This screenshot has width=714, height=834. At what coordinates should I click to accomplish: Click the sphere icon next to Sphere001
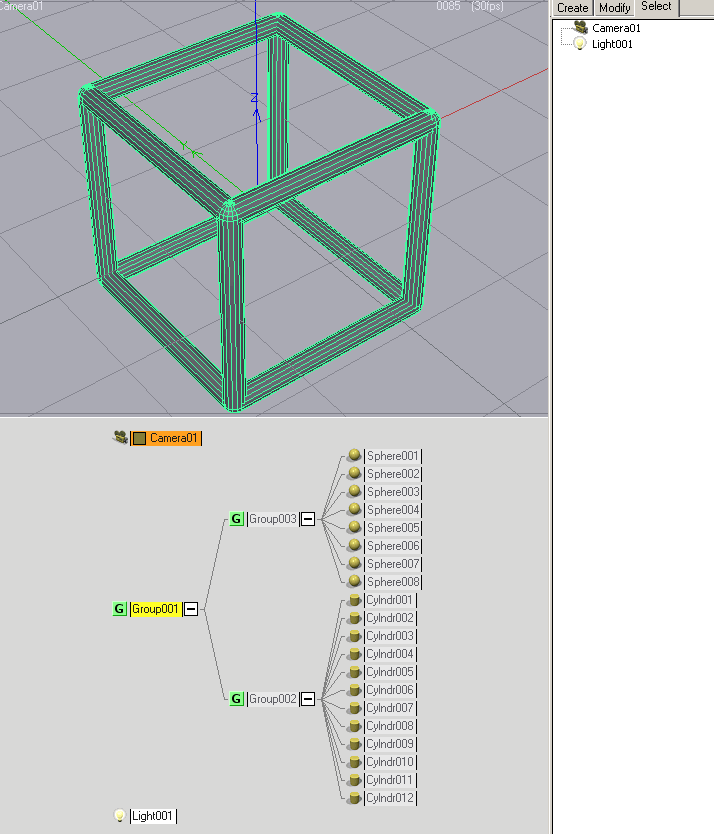pyautogui.click(x=353, y=456)
